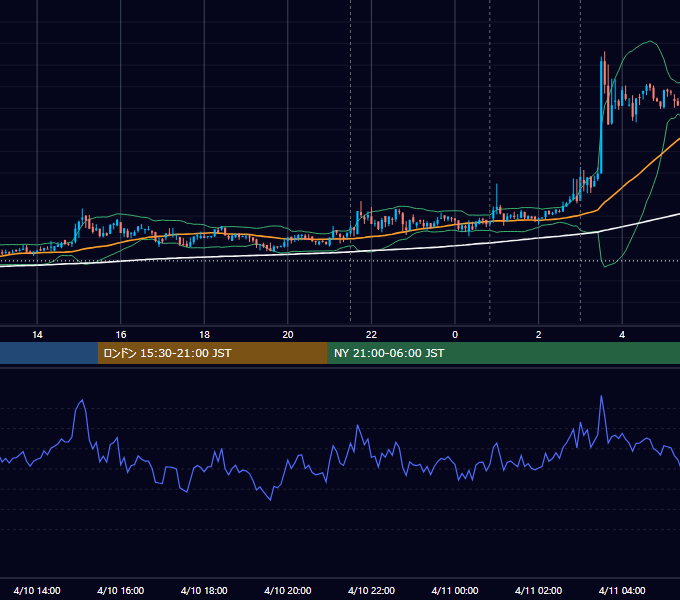Click the 4/10 18:00 date label
Image resolution: width=680 pixels, height=600 pixels.
204,590
